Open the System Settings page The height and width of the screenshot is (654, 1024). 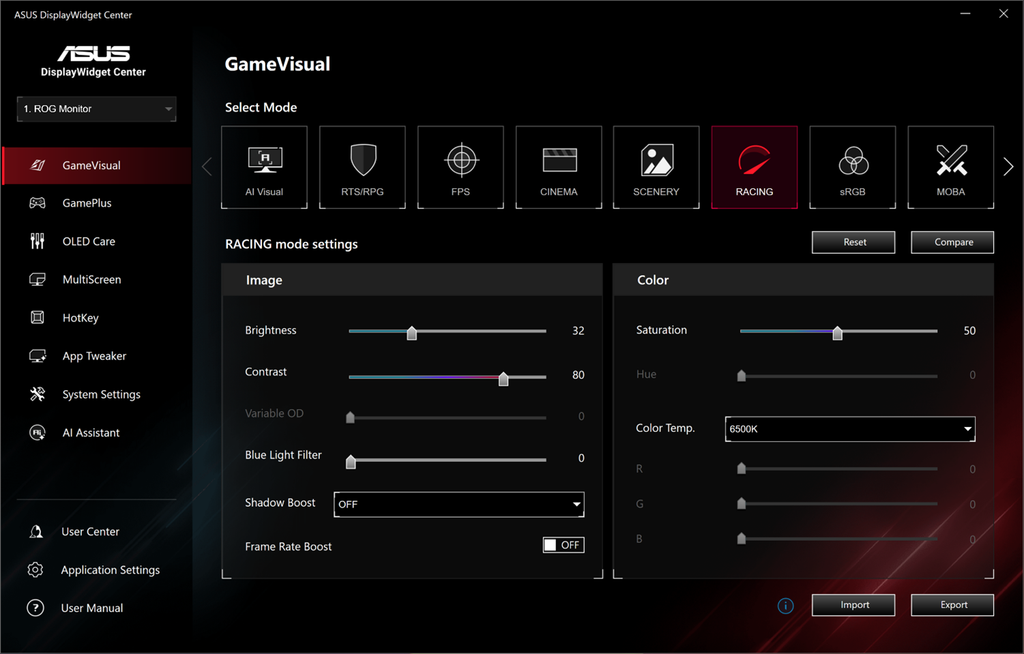(x=101, y=395)
